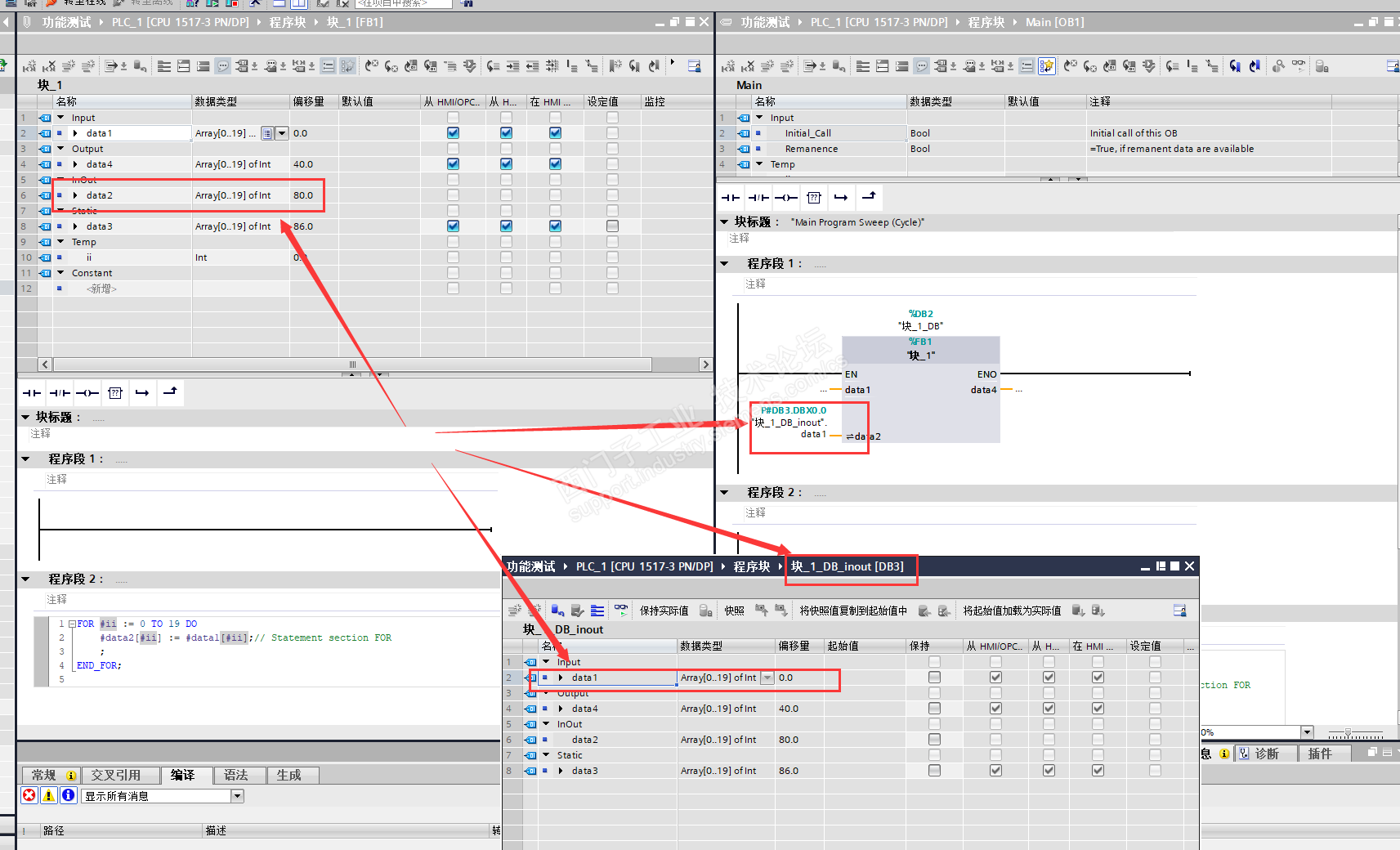Image resolution: width=1400 pixels, height=850 pixels.
Task: Enable retain checkbox for data3 in DB3
Action: click(x=934, y=771)
